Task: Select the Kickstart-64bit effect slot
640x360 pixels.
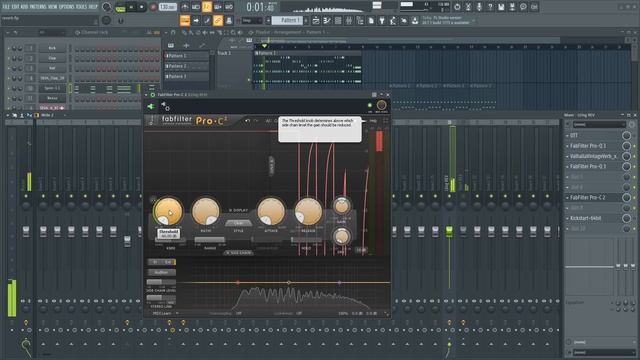Action: [593, 218]
